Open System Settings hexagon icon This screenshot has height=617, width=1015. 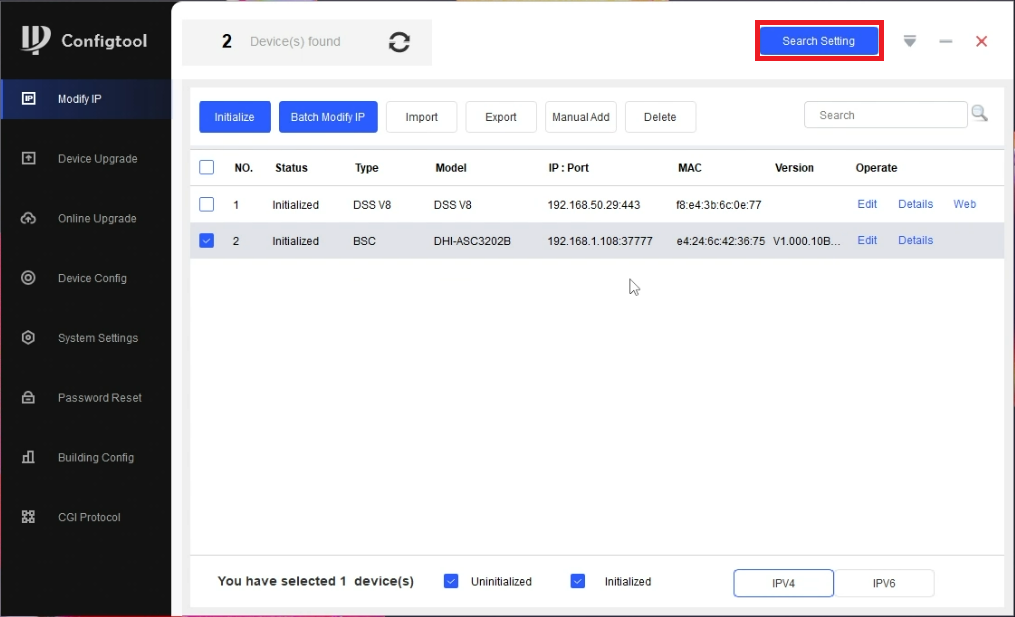[28, 338]
